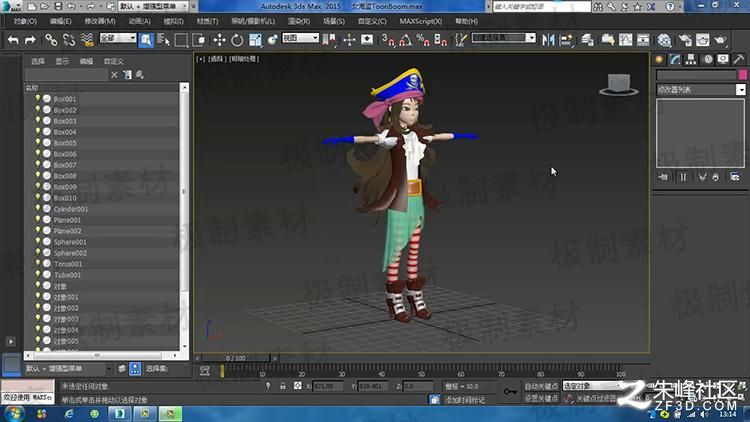Switch to the Hierarchy command panel tab
The width and height of the screenshot is (750, 422).
(691, 59)
